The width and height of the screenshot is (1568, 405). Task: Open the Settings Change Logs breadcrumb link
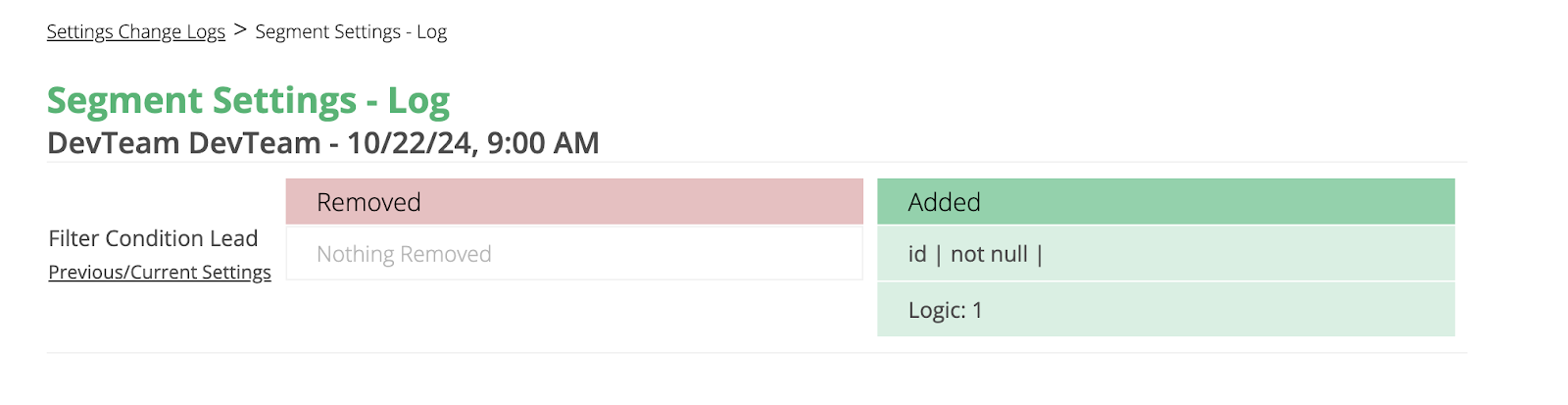[x=135, y=31]
